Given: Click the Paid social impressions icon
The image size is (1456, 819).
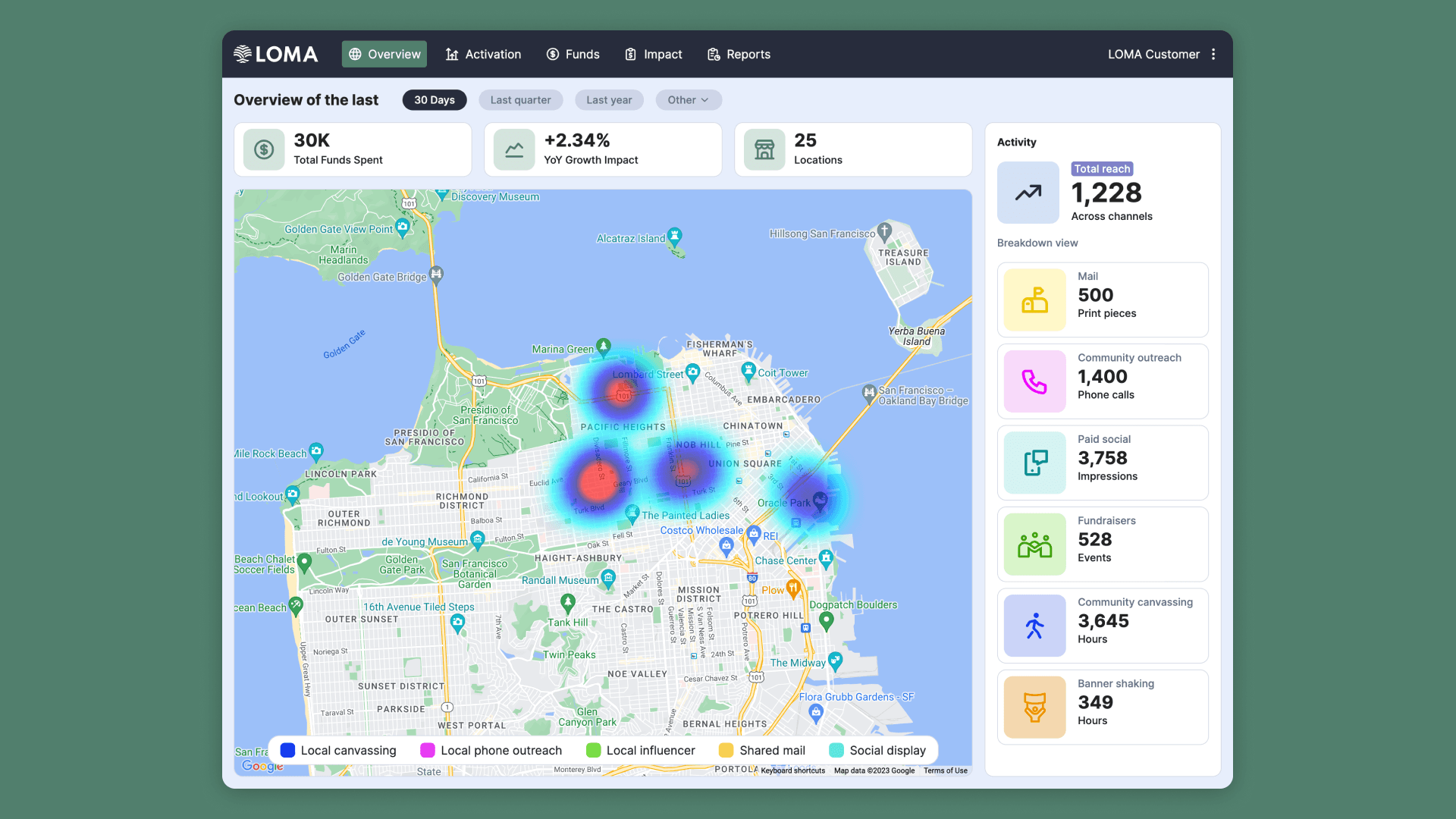Looking at the screenshot, I should [x=1034, y=463].
